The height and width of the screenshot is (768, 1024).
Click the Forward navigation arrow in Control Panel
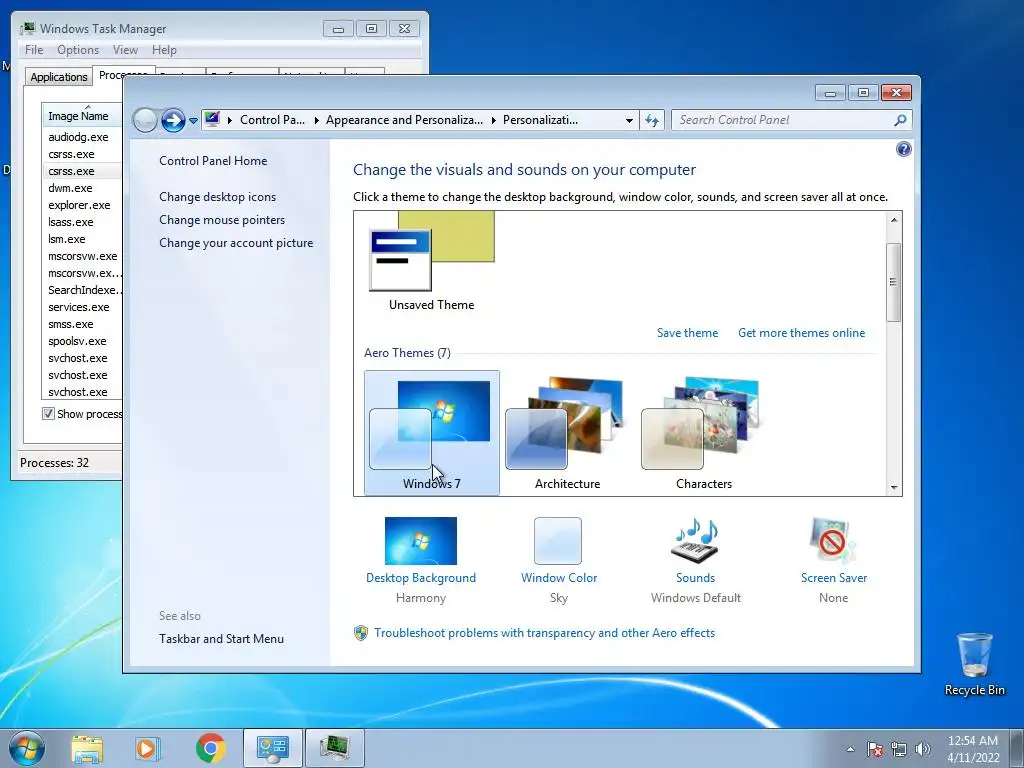coord(173,120)
